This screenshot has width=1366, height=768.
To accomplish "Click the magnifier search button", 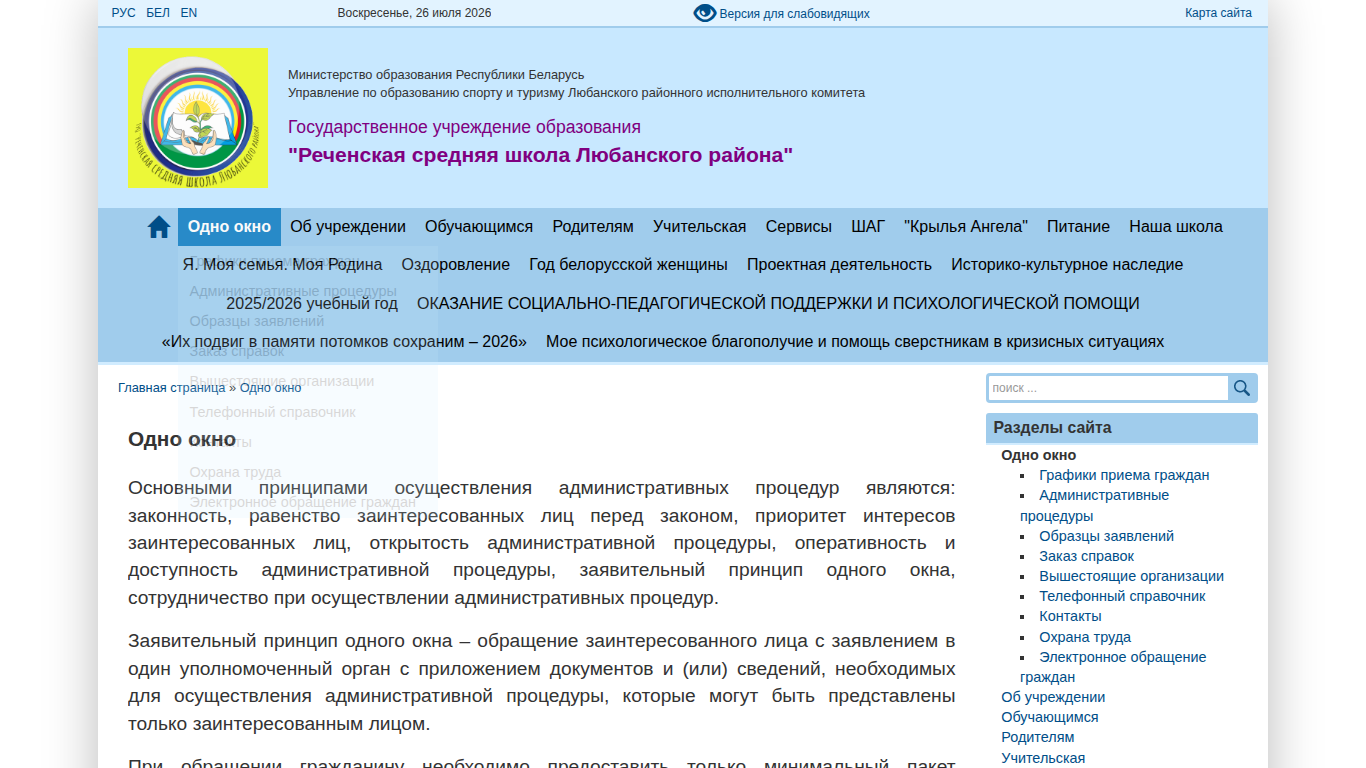I will point(1242,388).
